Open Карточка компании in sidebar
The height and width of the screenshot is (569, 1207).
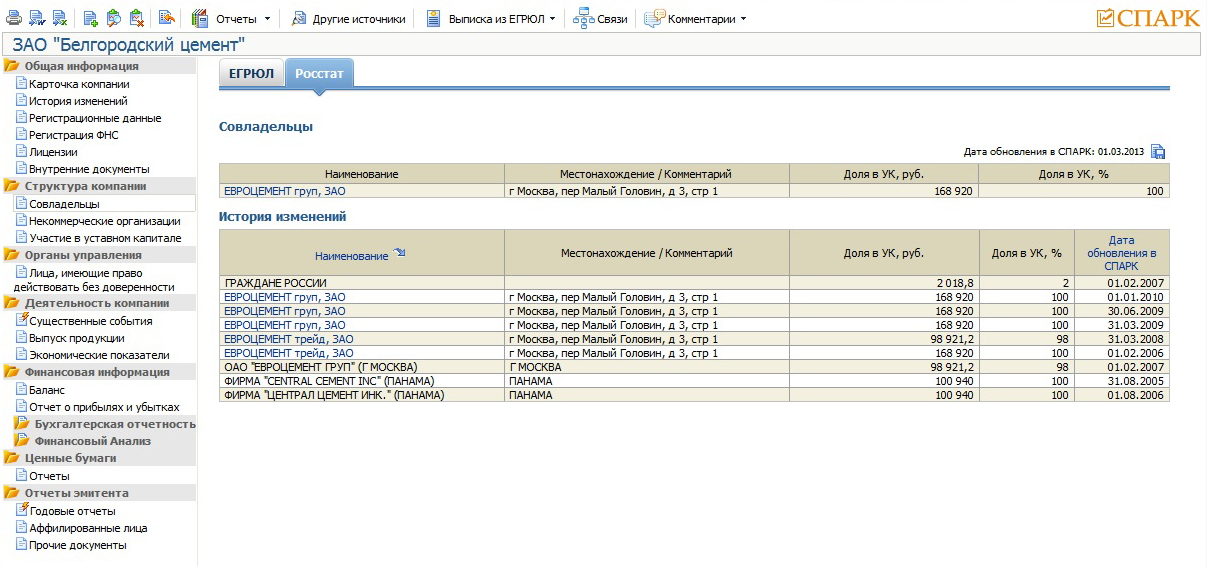click(x=79, y=84)
